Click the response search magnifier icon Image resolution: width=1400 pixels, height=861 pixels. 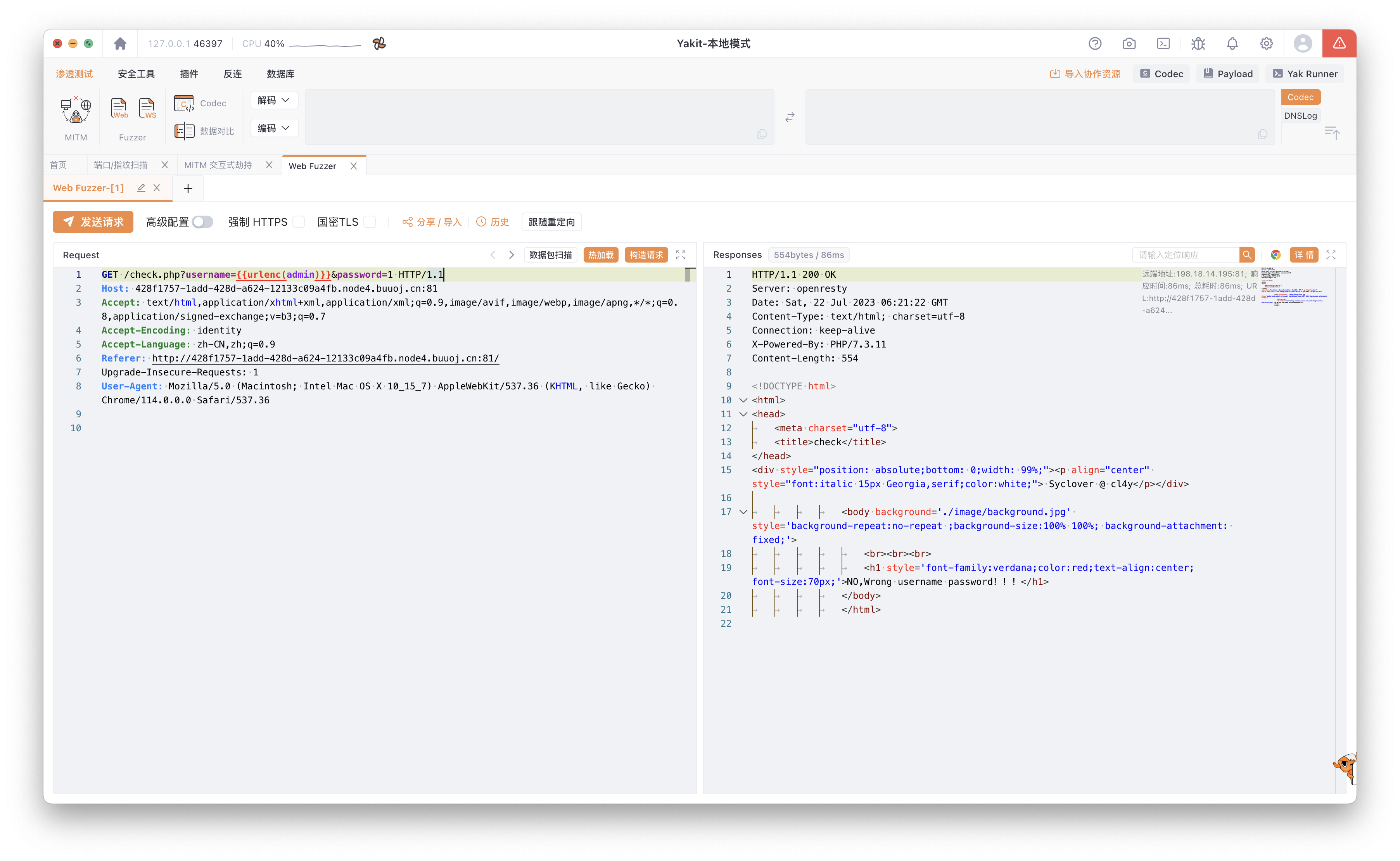click(1247, 255)
